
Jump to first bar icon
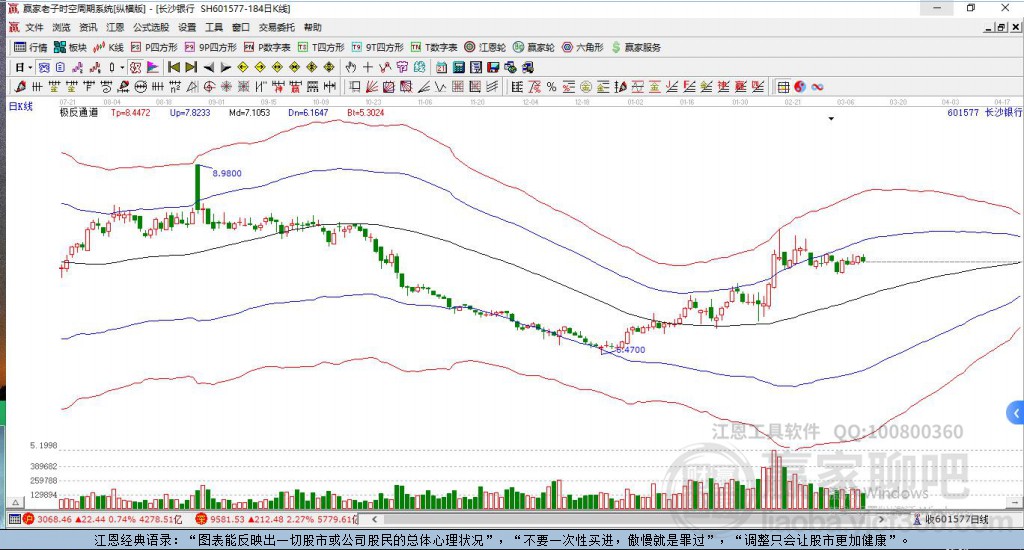pyautogui.click(x=174, y=67)
